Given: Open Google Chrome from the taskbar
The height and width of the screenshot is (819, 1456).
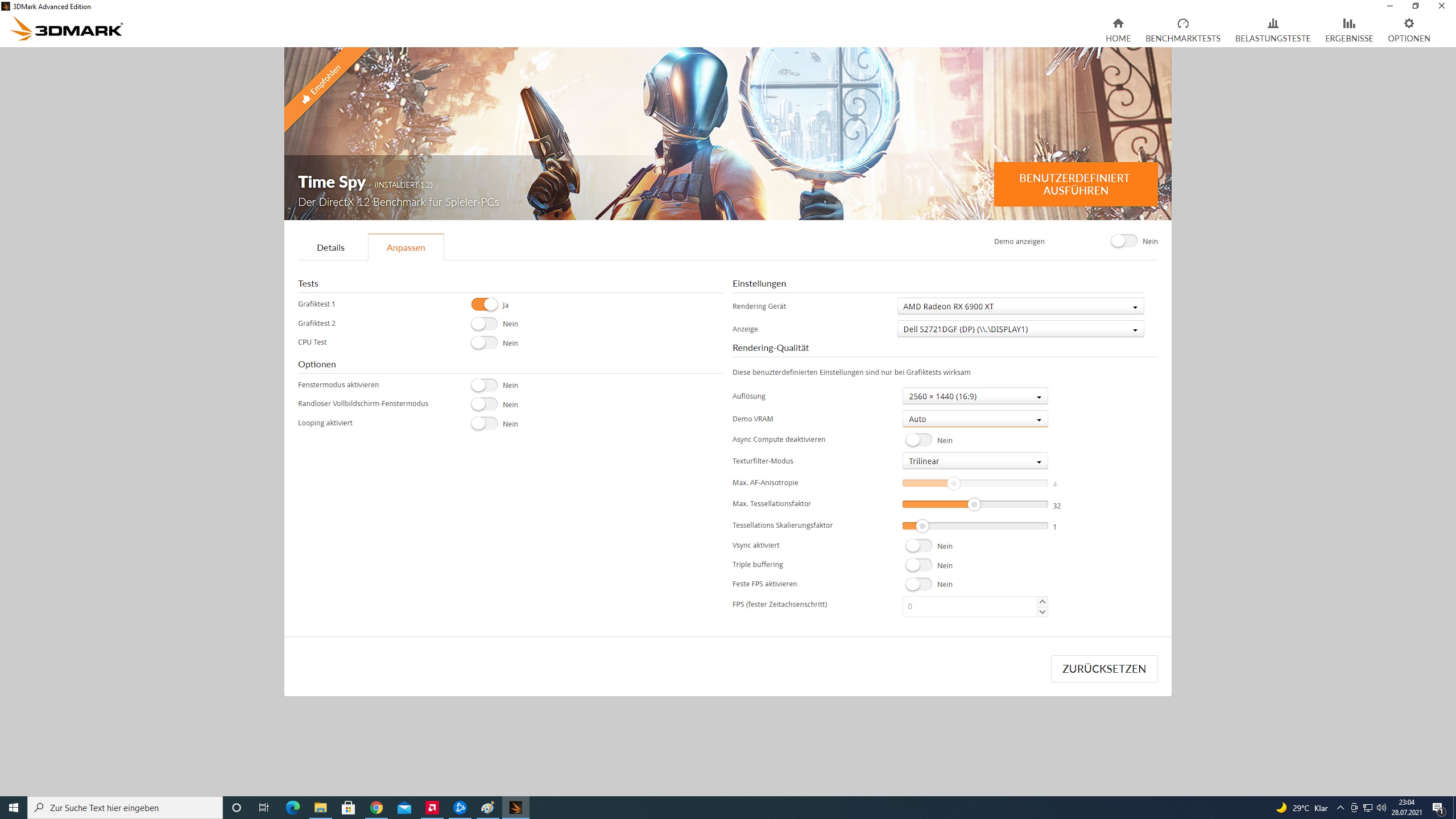Looking at the screenshot, I should coord(376,808).
